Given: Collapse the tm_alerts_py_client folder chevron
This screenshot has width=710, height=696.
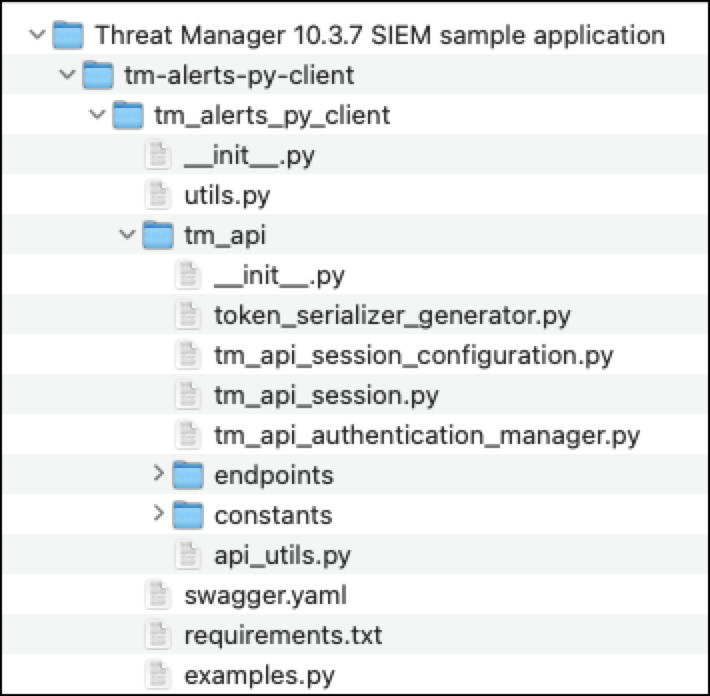Looking at the screenshot, I should pyautogui.click(x=97, y=114).
